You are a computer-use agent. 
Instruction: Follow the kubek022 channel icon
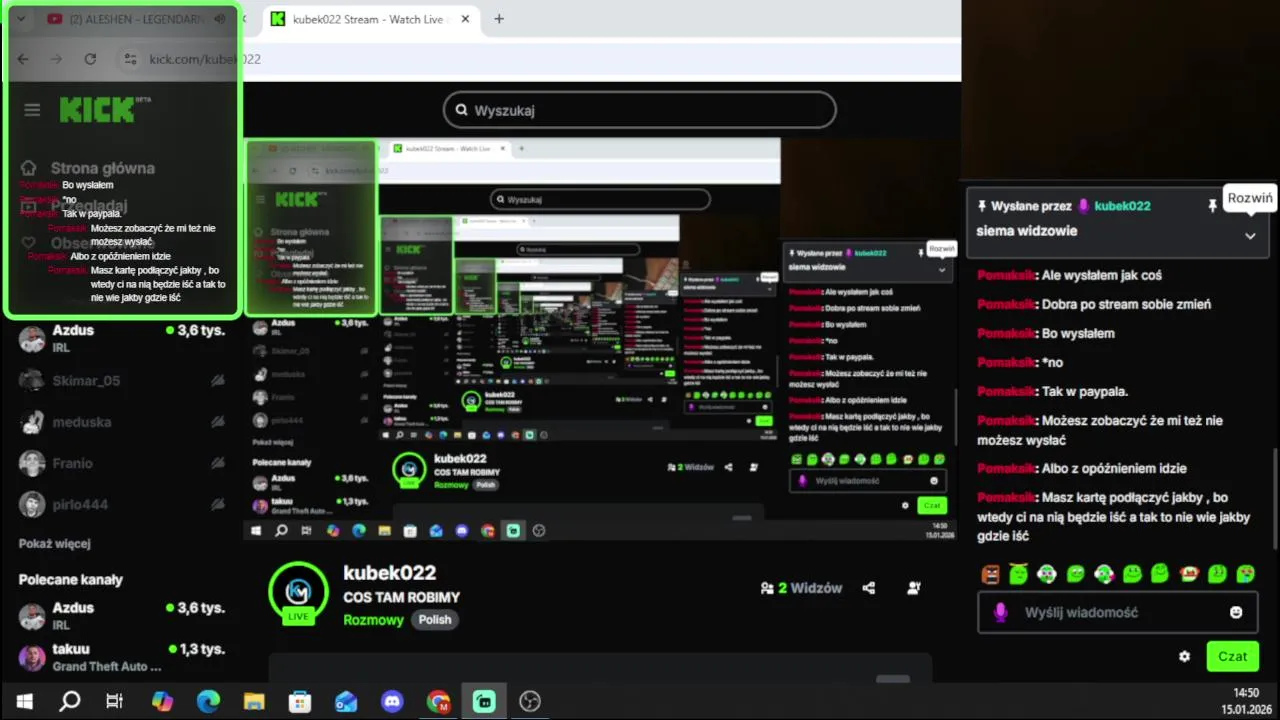coord(914,588)
